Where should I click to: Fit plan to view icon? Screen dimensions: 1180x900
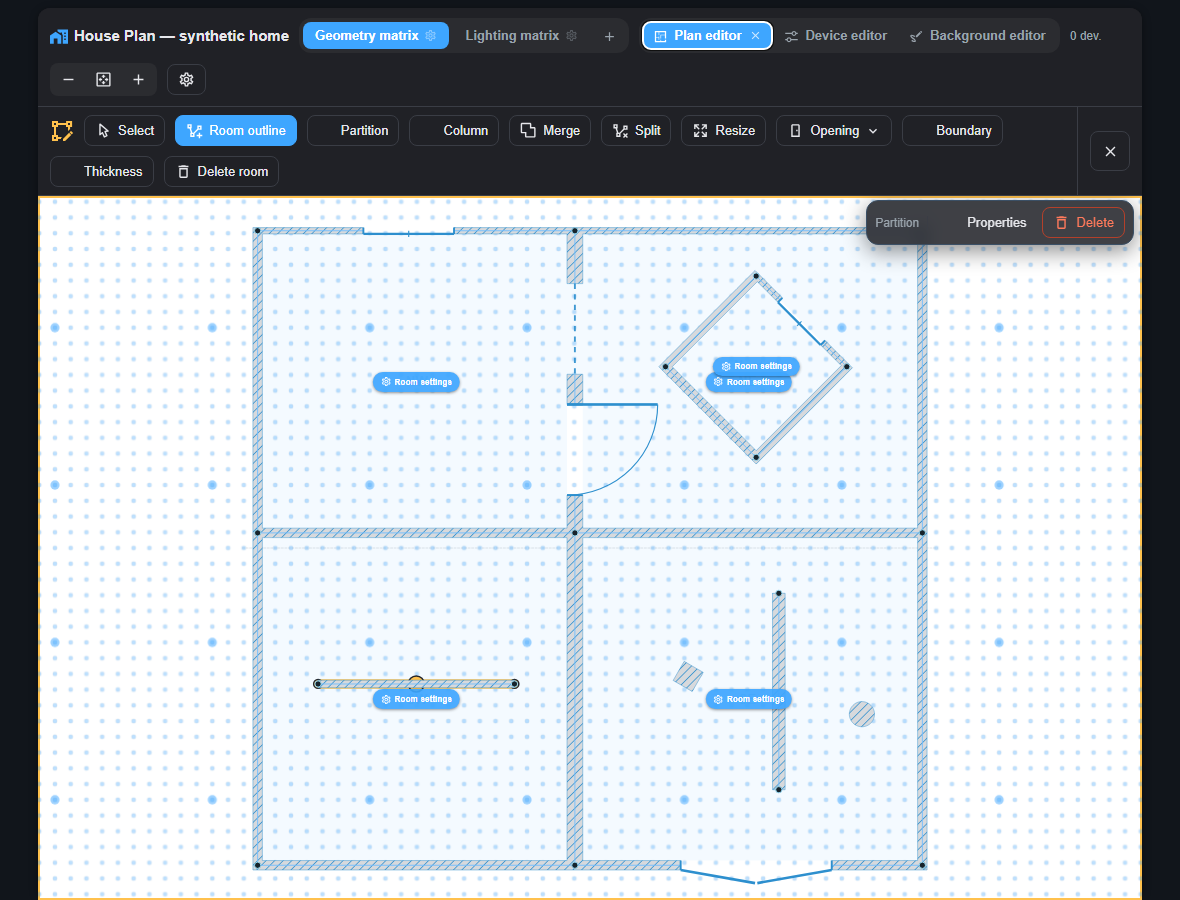pyautogui.click(x=104, y=80)
